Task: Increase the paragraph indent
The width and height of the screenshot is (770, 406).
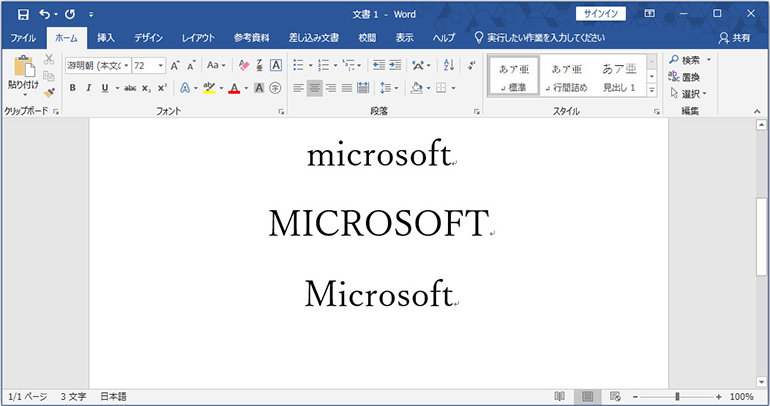Action: pos(395,65)
